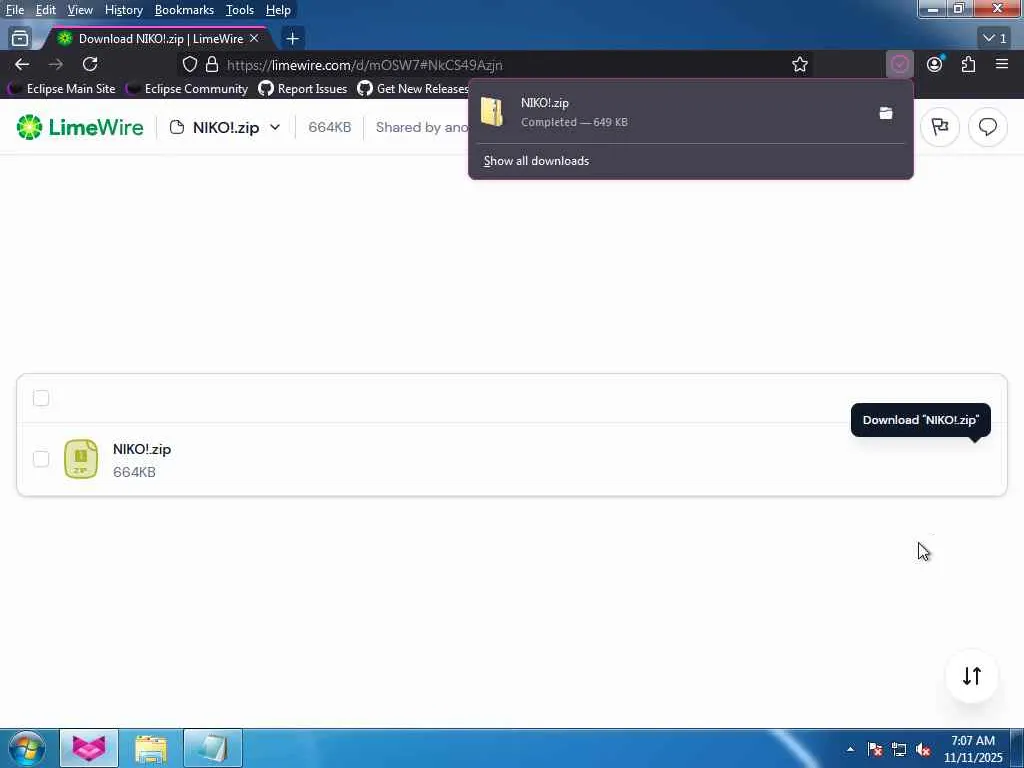Open the Bookmarks menu
The image size is (1024, 768).
184,10
